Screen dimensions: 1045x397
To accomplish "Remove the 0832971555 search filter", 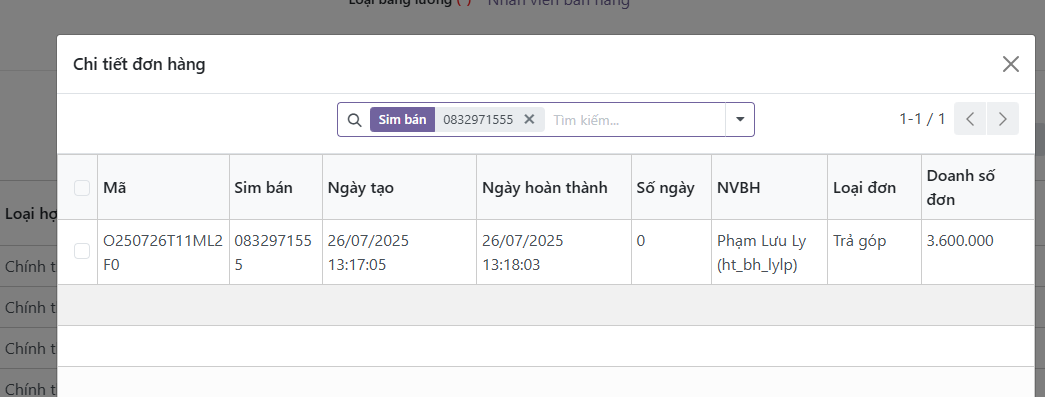I will tap(529, 119).
